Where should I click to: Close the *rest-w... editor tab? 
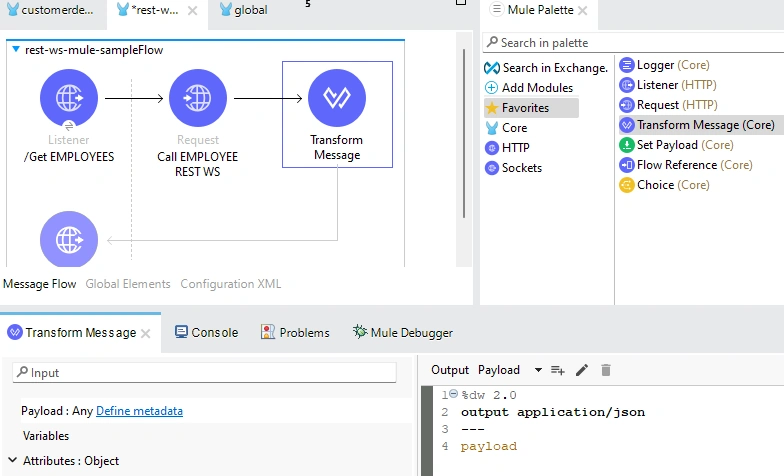click(x=192, y=10)
